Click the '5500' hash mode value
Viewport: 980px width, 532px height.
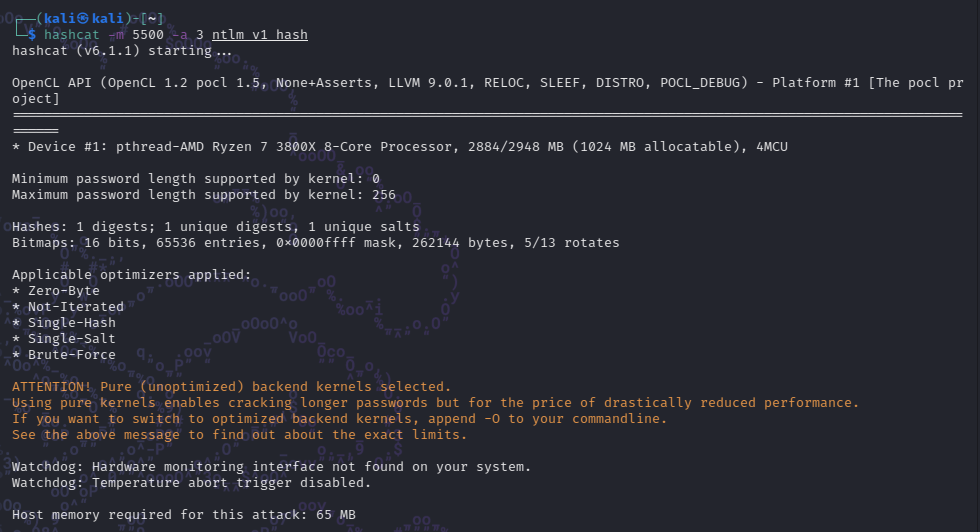pyautogui.click(x=148, y=35)
